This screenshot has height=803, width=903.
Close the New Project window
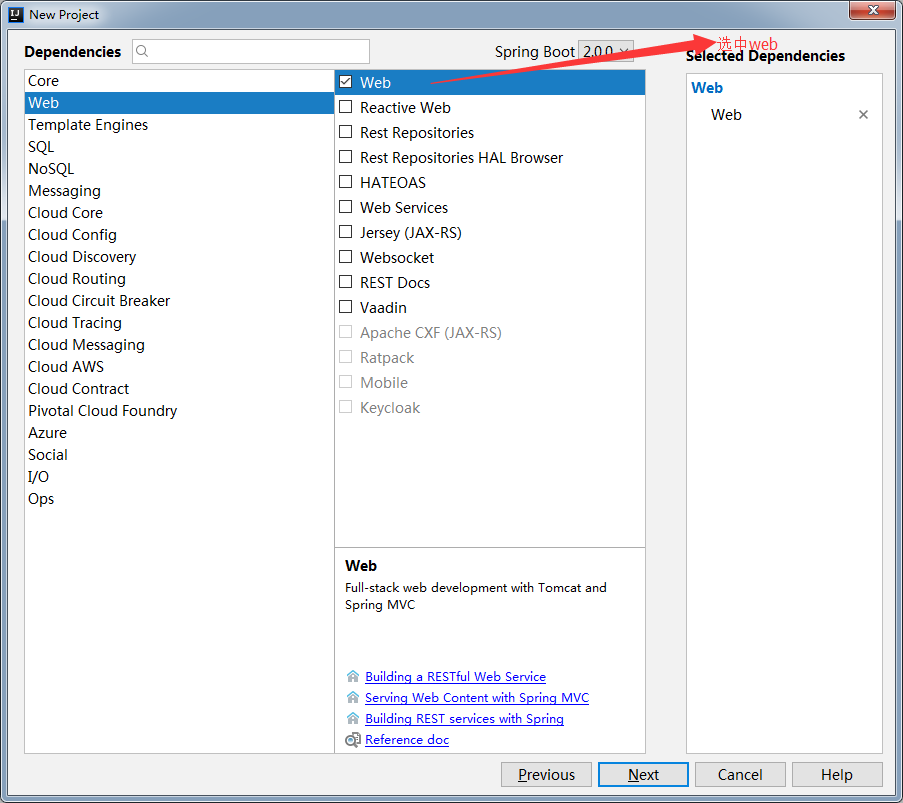pos(872,10)
